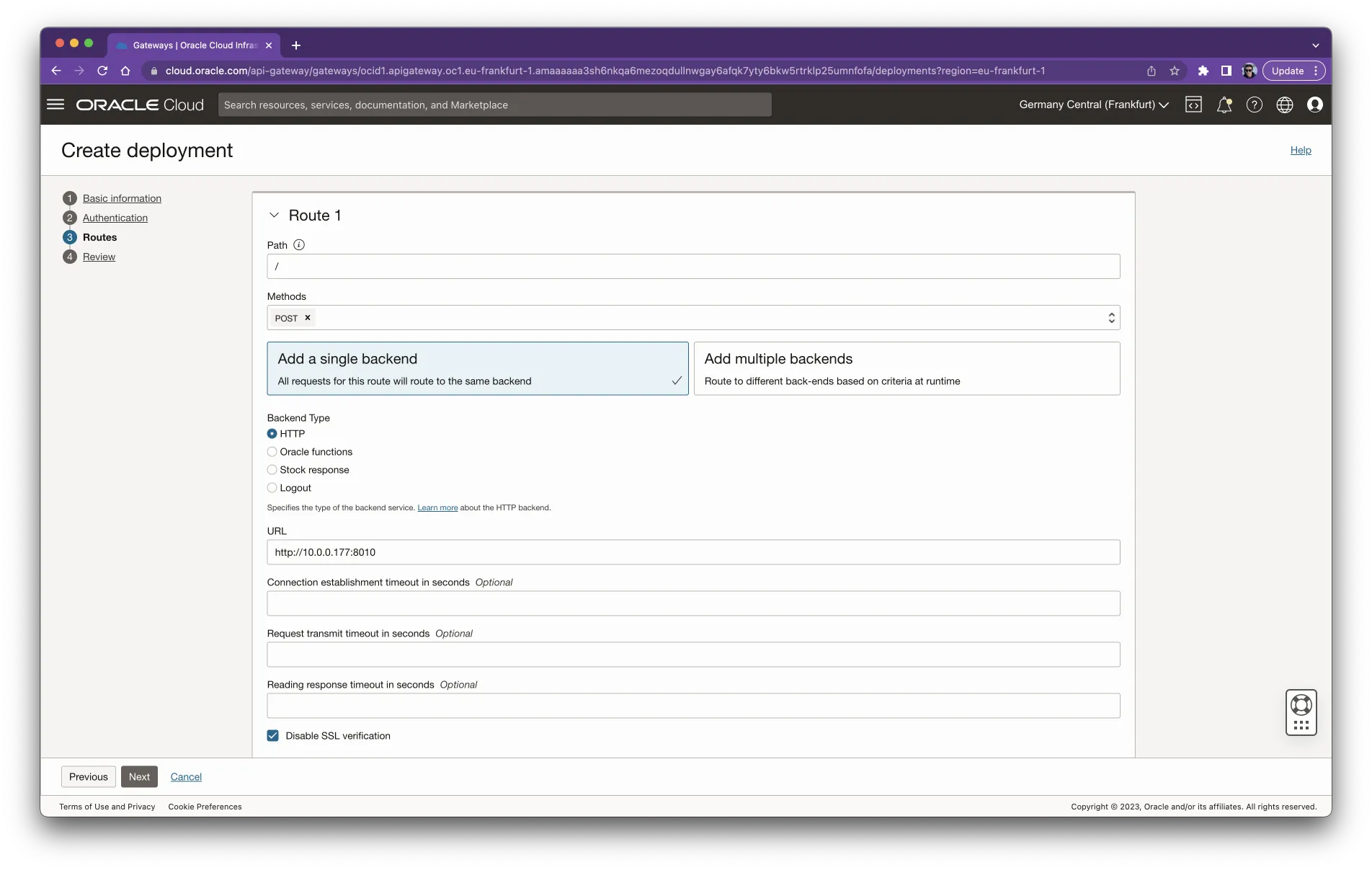Select the Gateways Oracle Cloud tab
1372x870 pixels.
coord(195,45)
